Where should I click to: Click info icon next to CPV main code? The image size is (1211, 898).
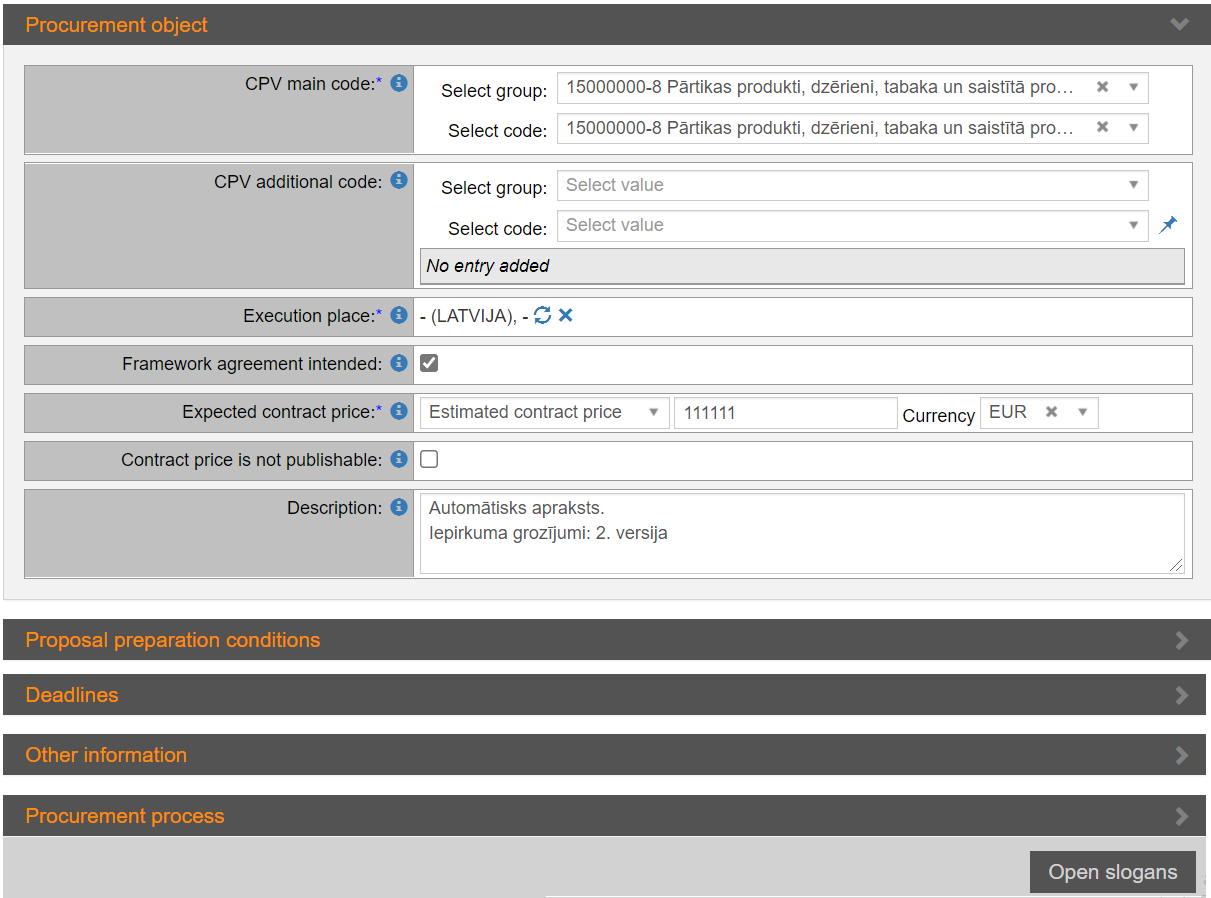point(399,83)
